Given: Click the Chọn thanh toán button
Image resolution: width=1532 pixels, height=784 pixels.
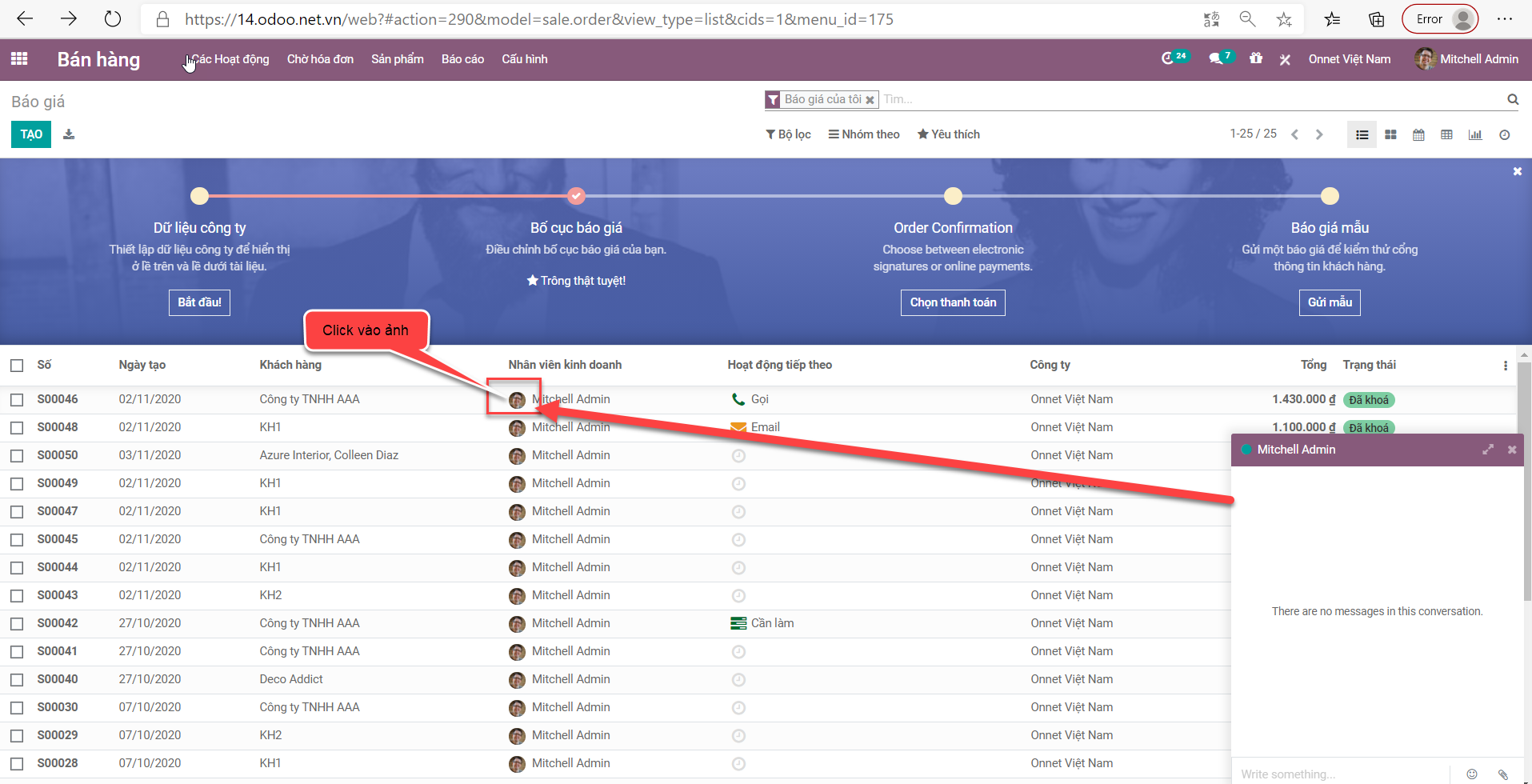Looking at the screenshot, I should (x=952, y=302).
